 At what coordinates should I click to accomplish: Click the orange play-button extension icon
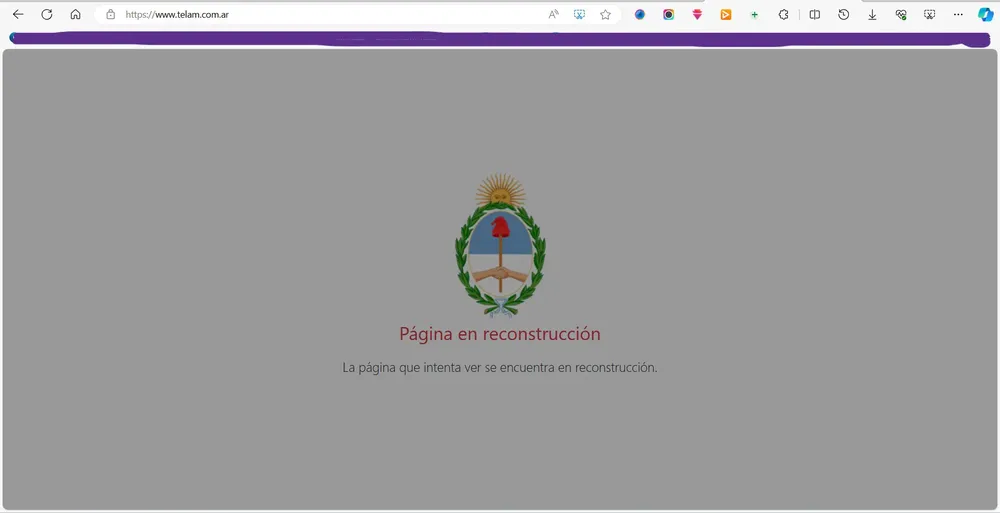click(726, 15)
